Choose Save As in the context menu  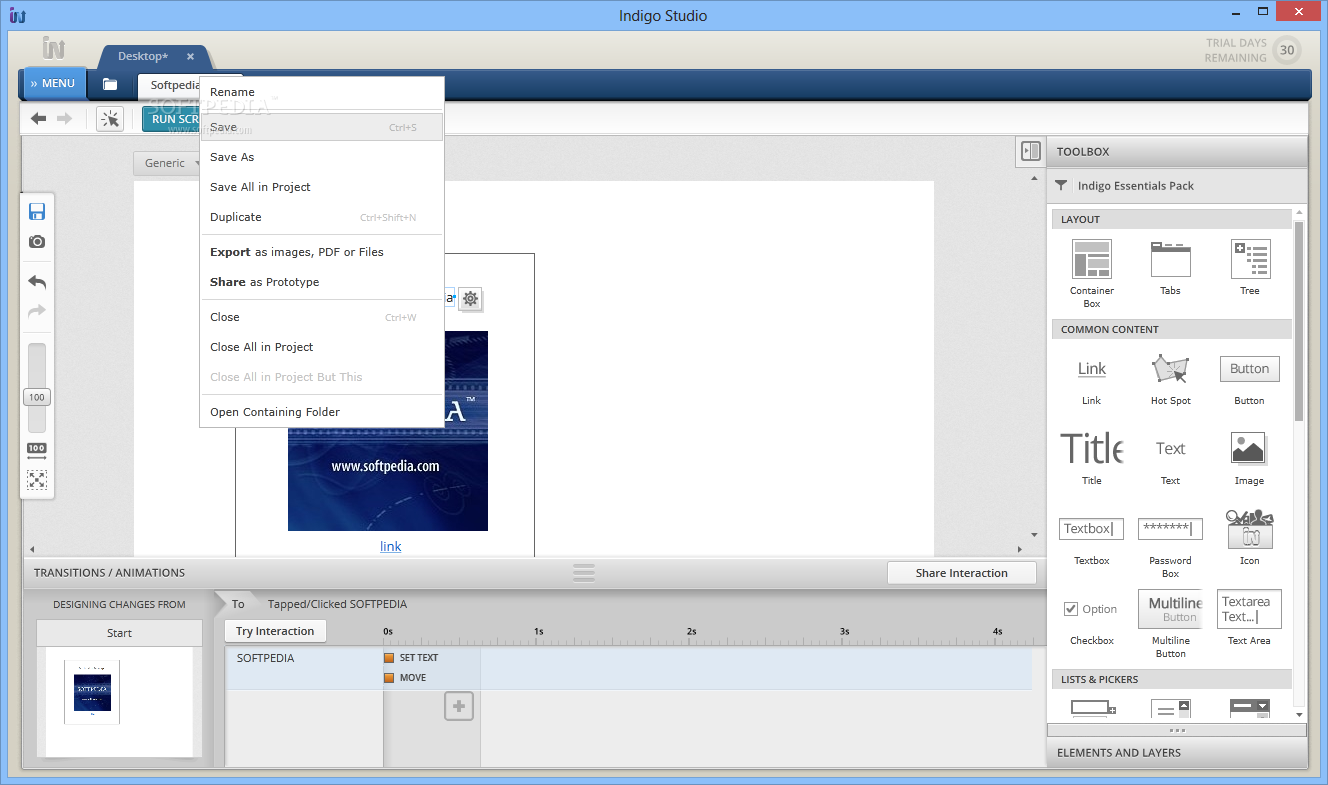(x=322, y=157)
